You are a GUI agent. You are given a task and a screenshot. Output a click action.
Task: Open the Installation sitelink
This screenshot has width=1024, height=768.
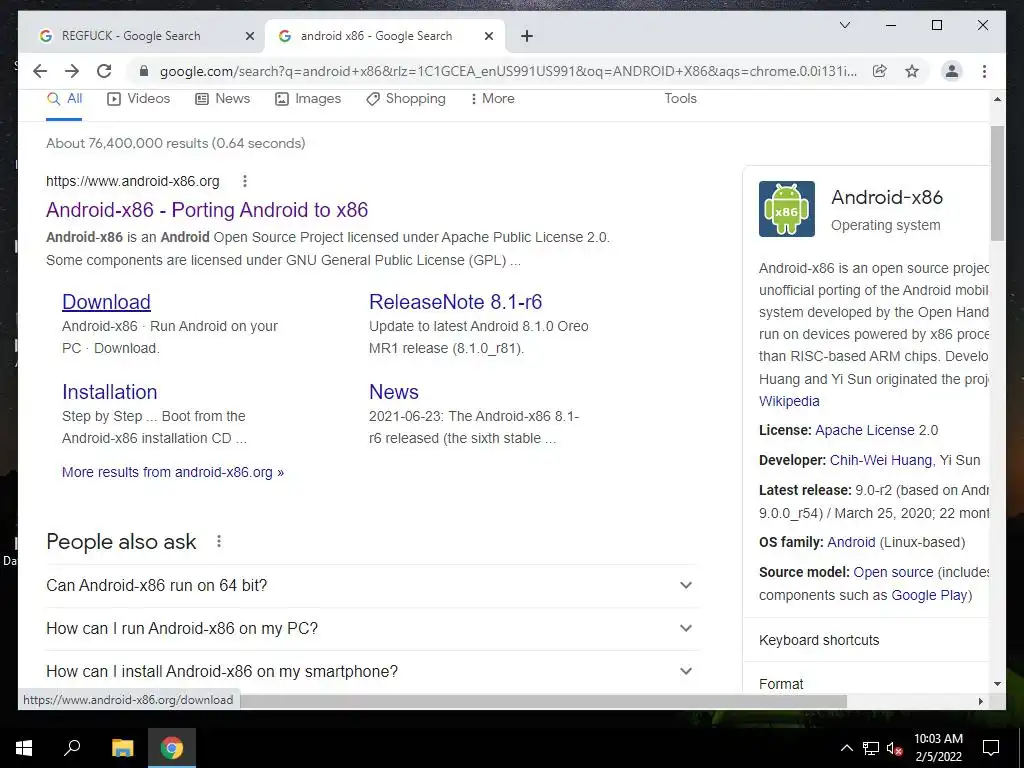[x=110, y=392]
